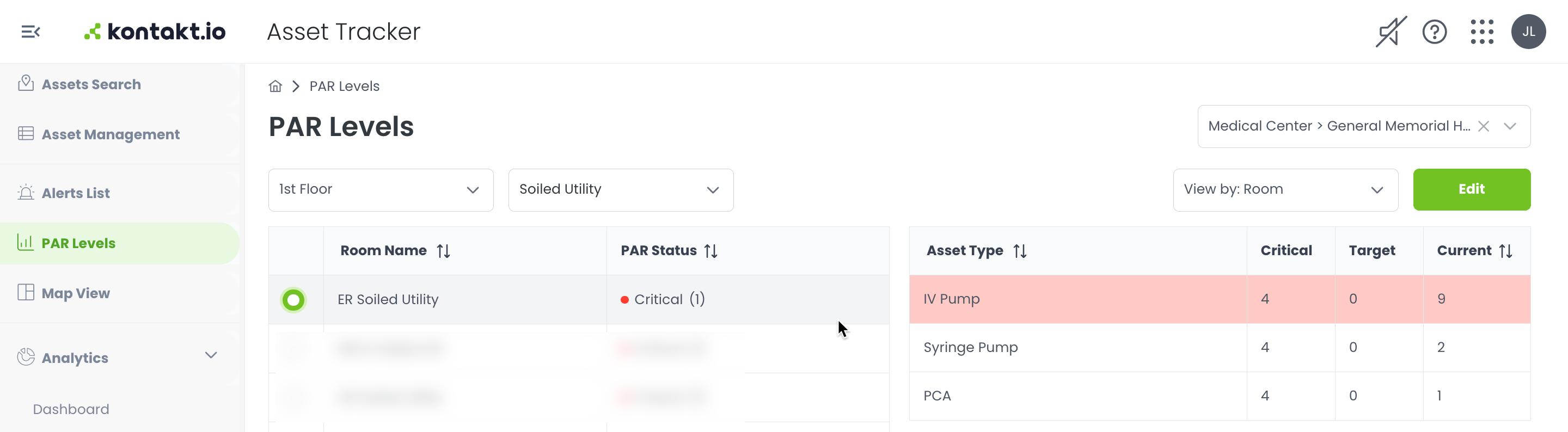Viewport: 1568px width, 432px height.
Task: Sort table by PAR Status arrows
Action: coord(711,251)
